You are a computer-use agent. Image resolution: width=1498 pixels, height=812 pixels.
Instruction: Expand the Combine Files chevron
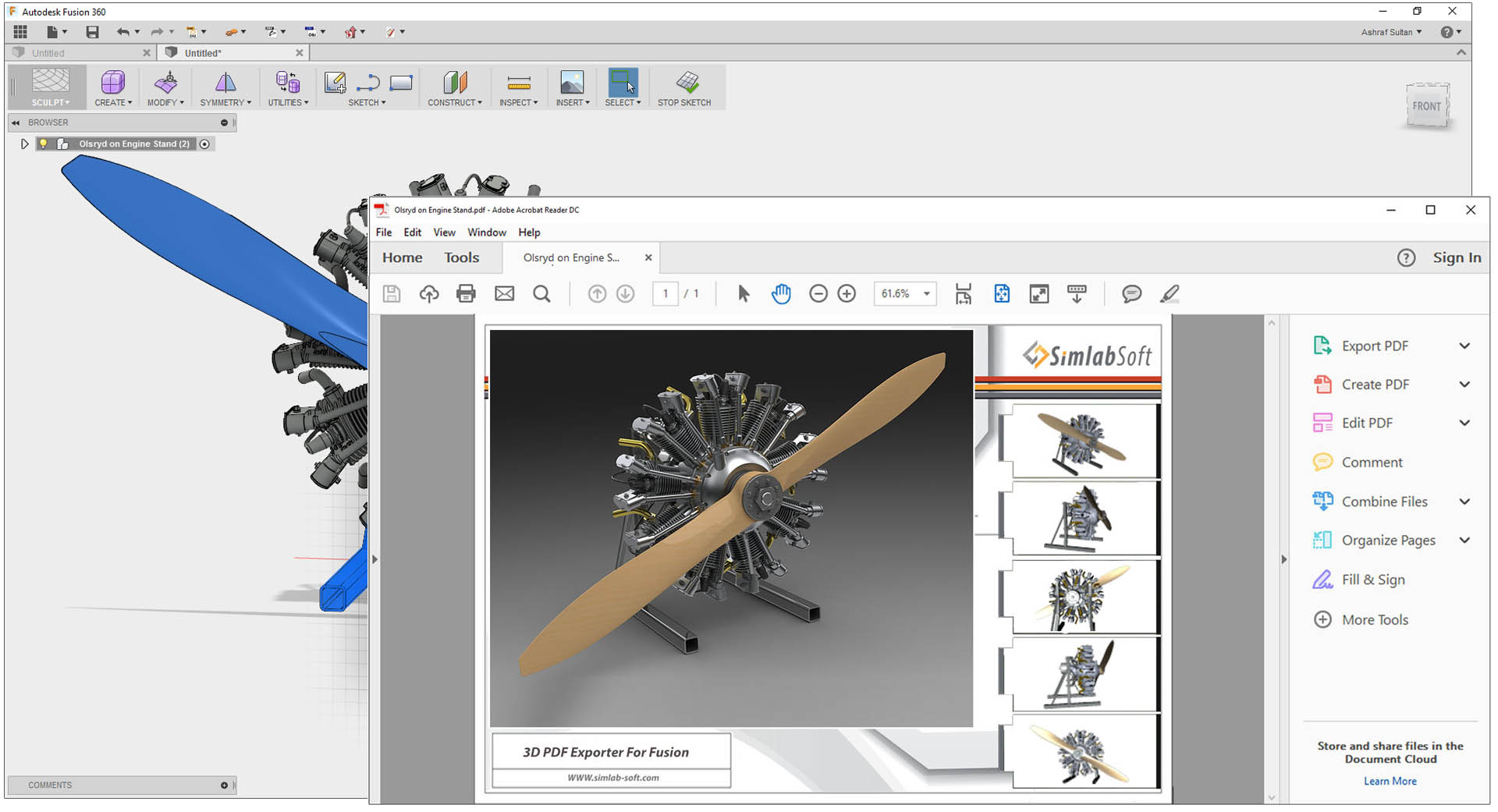[1464, 502]
